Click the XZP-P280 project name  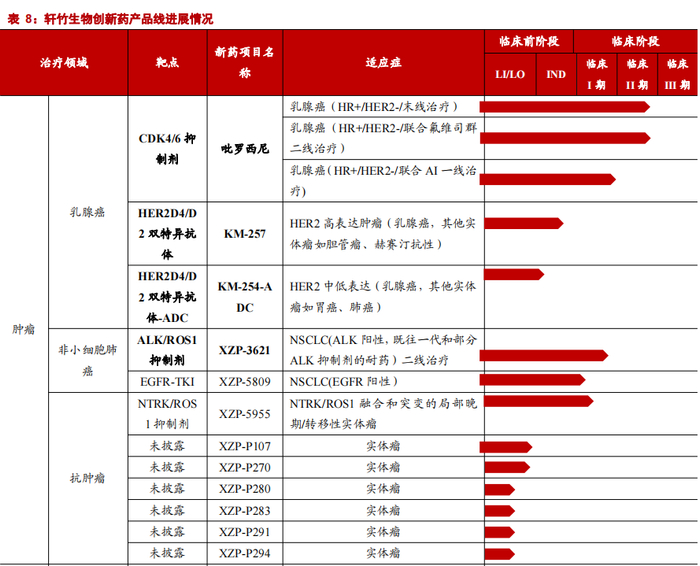245,489
